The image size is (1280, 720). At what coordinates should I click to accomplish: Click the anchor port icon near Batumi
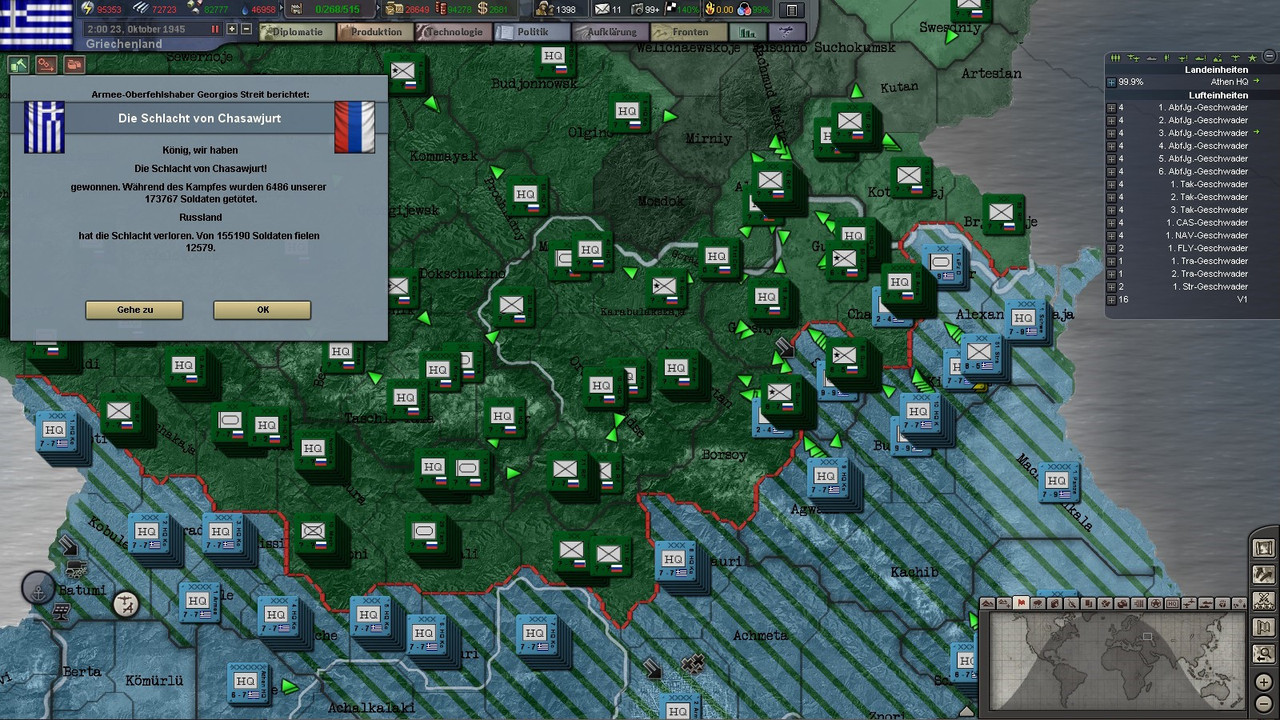coord(38,586)
